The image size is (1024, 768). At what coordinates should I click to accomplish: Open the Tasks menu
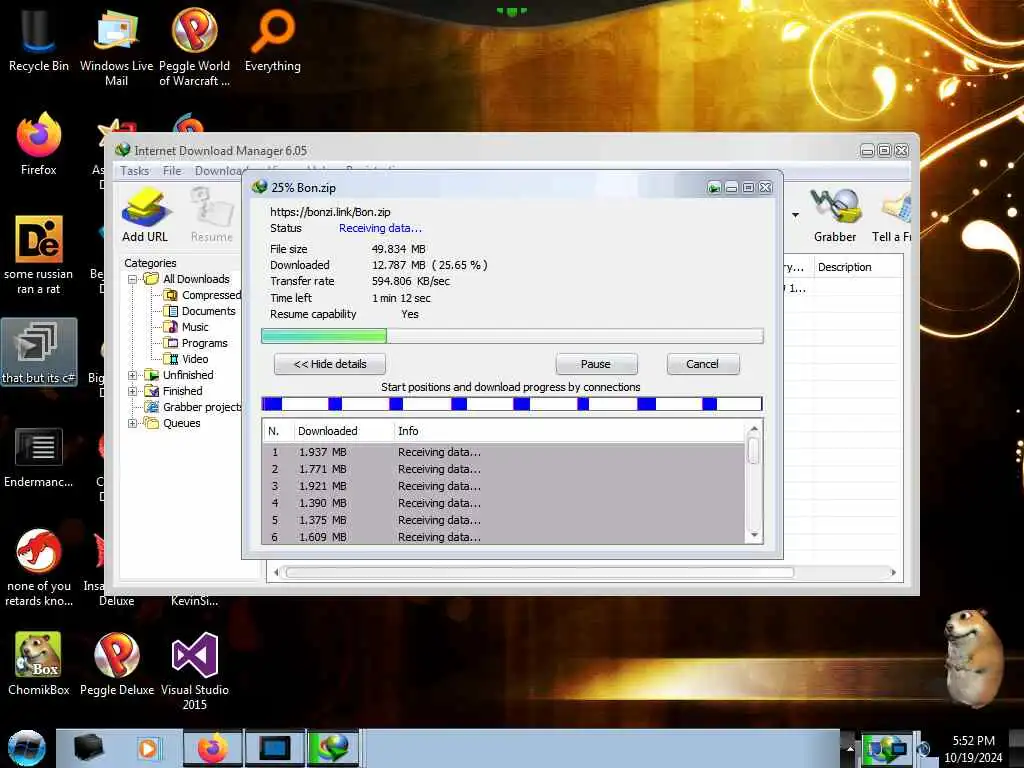pyautogui.click(x=135, y=170)
